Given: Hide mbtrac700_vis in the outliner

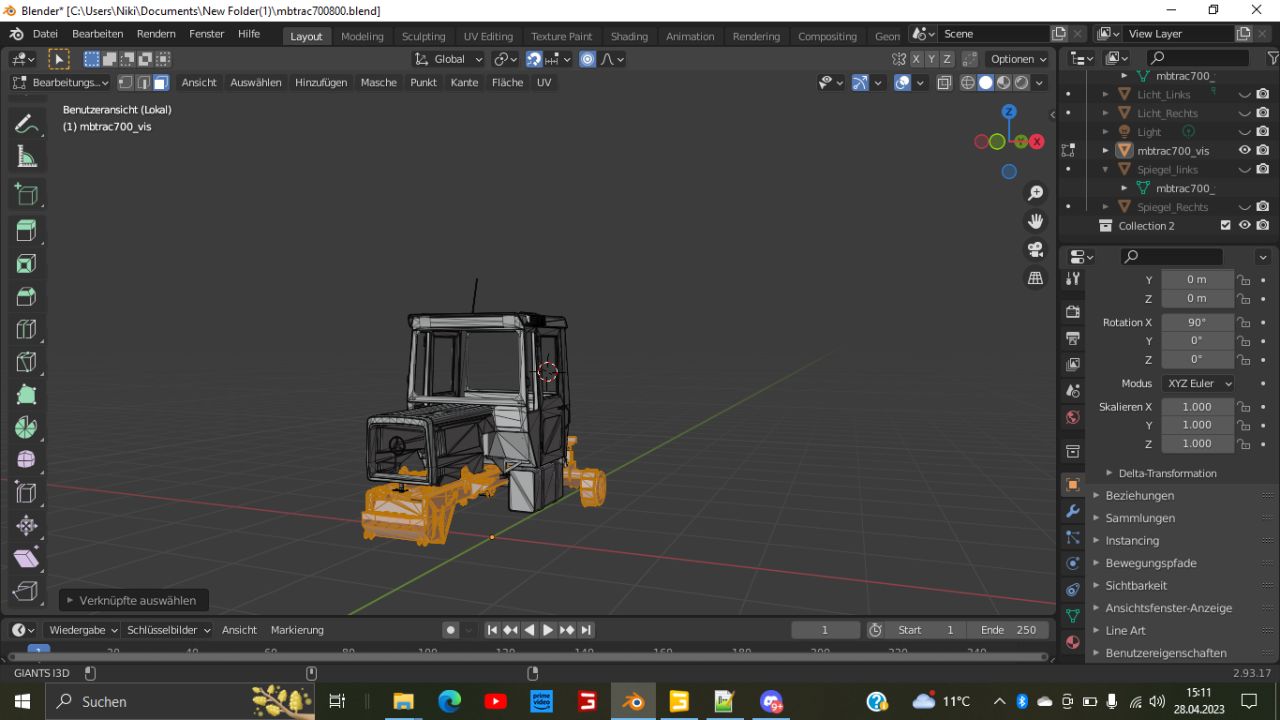Looking at the screenshot, I should point(1245,150).
